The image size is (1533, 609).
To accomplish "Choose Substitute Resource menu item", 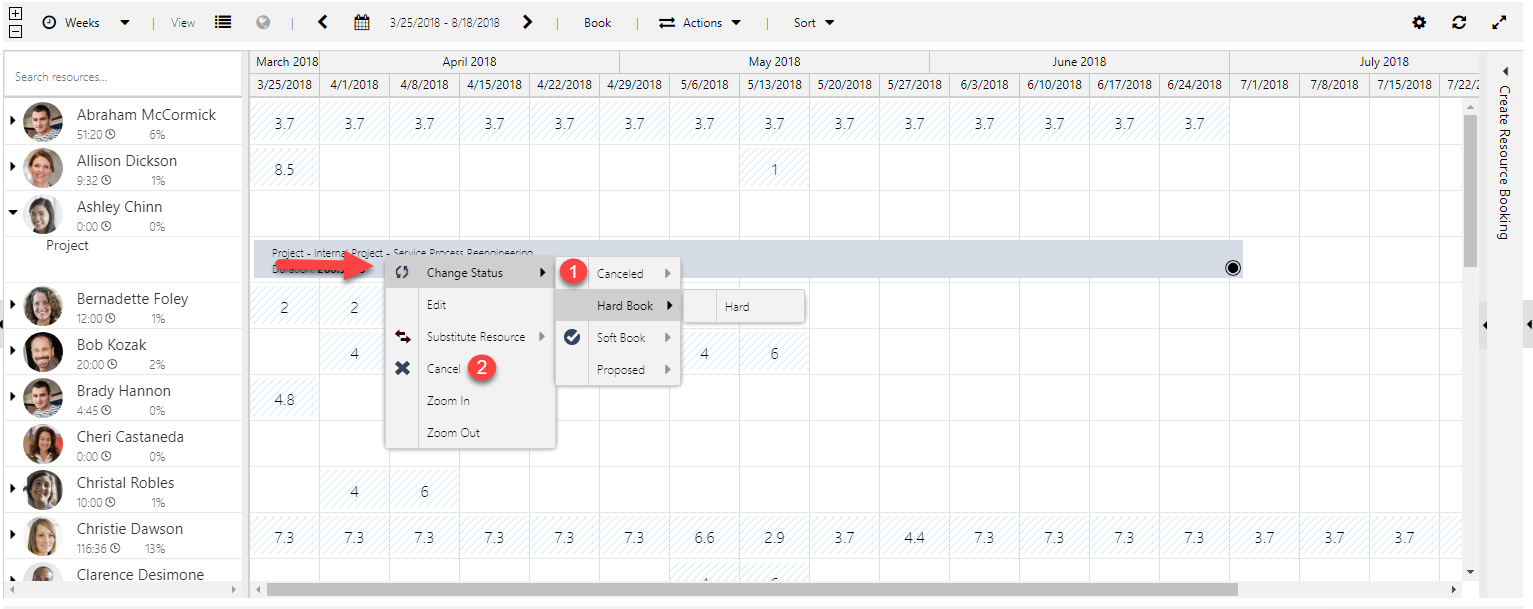I will pos(475,337).
